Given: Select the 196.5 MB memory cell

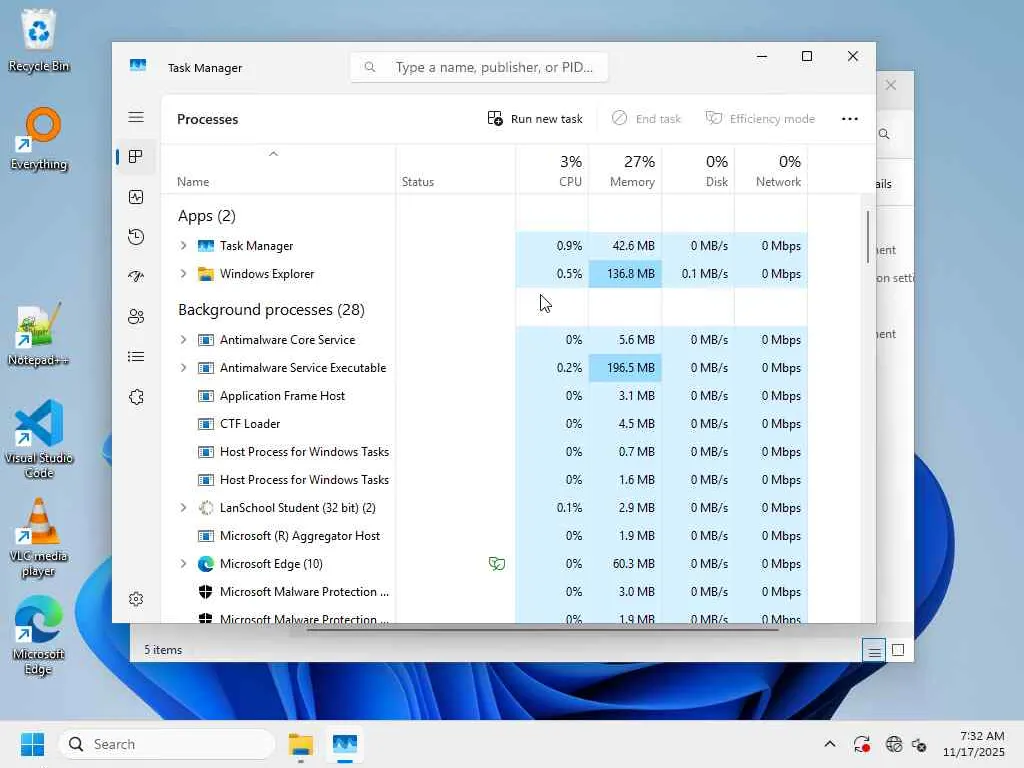Looking at the screenshot, I should point(625,368).
